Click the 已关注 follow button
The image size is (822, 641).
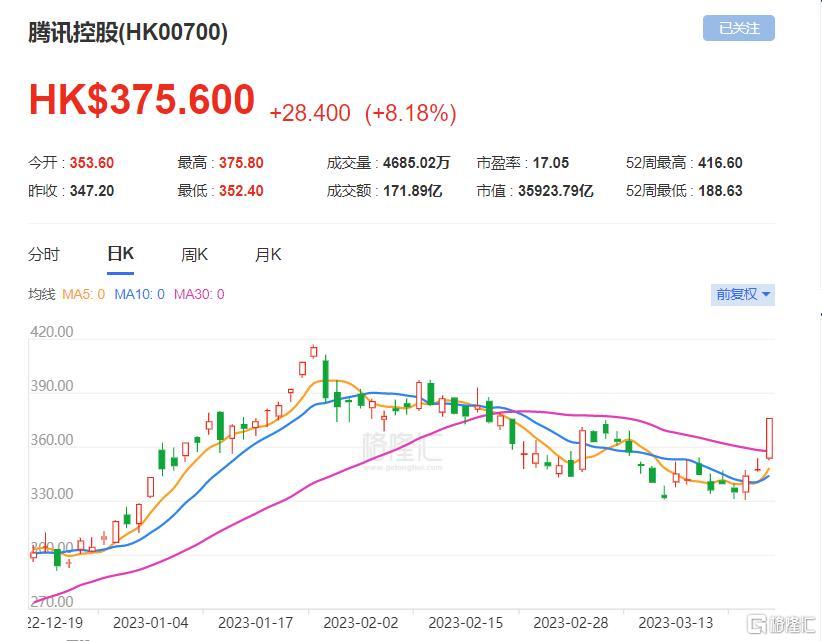[x=738, y=28]
